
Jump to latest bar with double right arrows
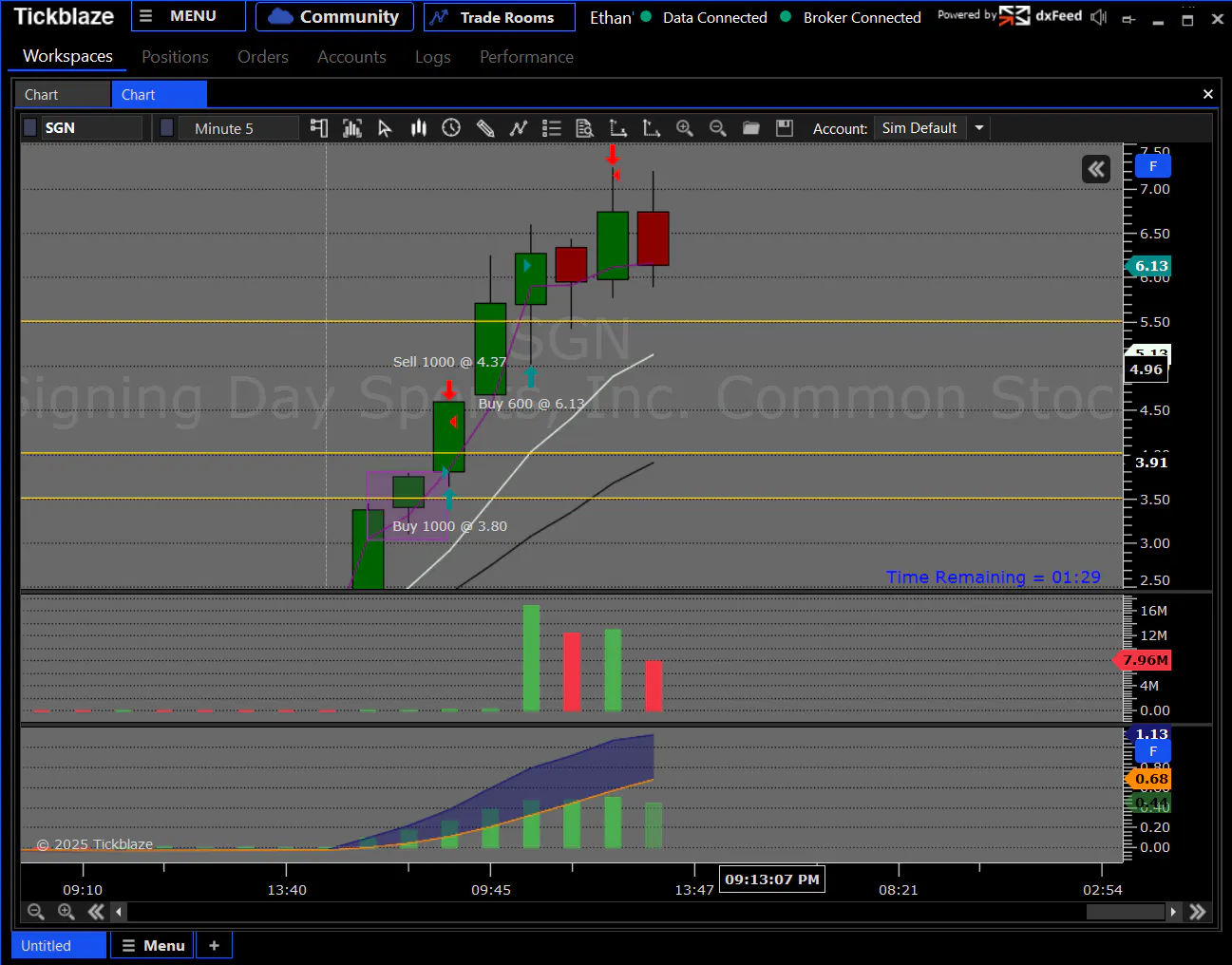(1198, 912)
